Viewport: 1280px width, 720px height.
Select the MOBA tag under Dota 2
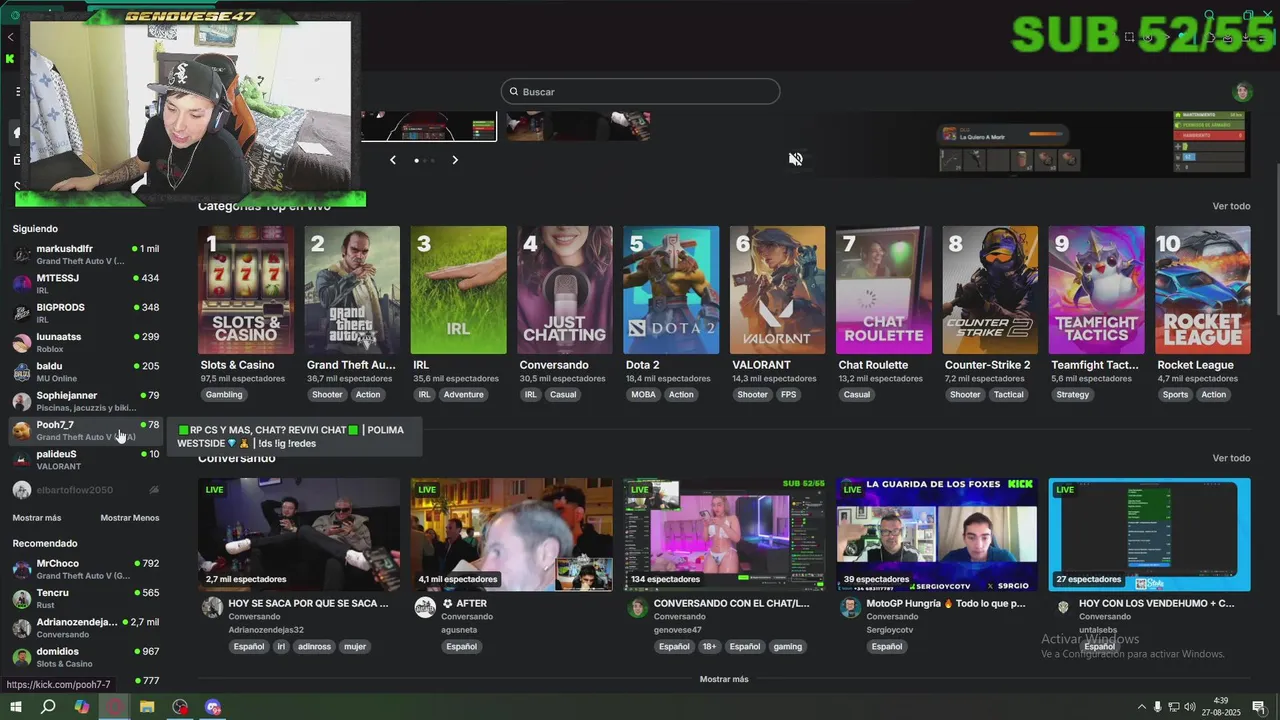click(643, 395)
